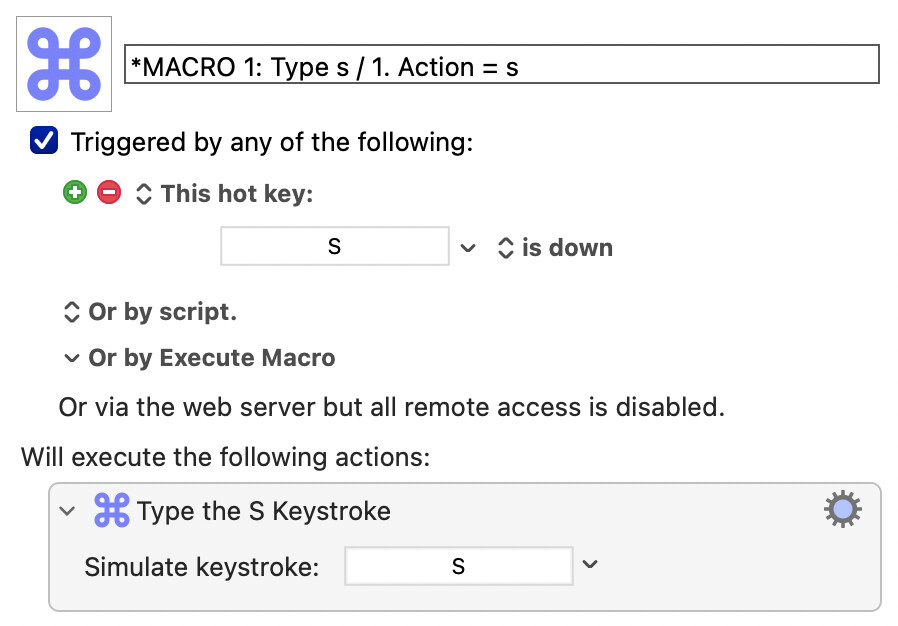The image size is (898, 626).
Task: Click the Simulate keystroke S field
Action: (x=458, y=566)
